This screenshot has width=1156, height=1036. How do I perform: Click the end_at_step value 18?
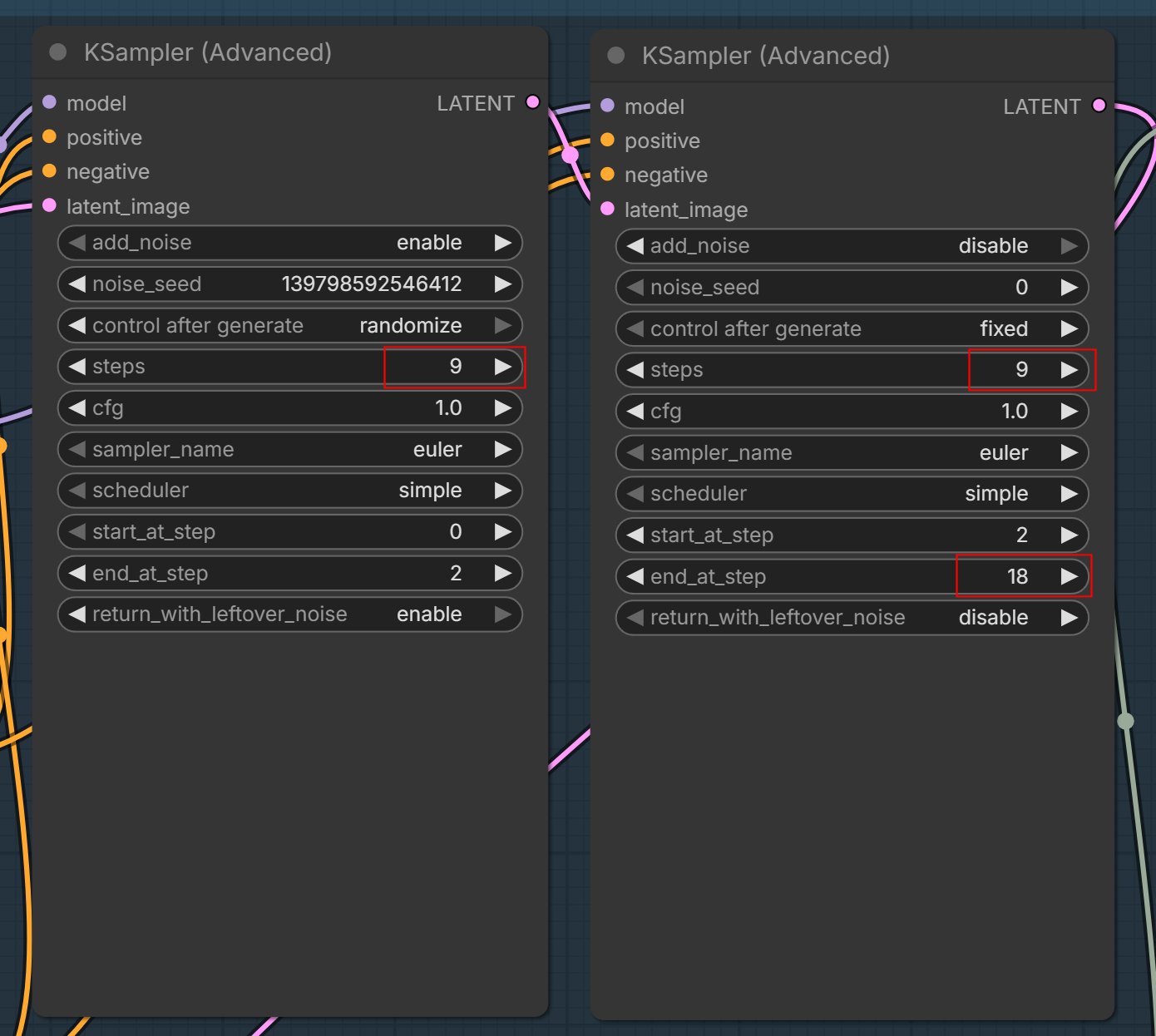point(1018,577)
